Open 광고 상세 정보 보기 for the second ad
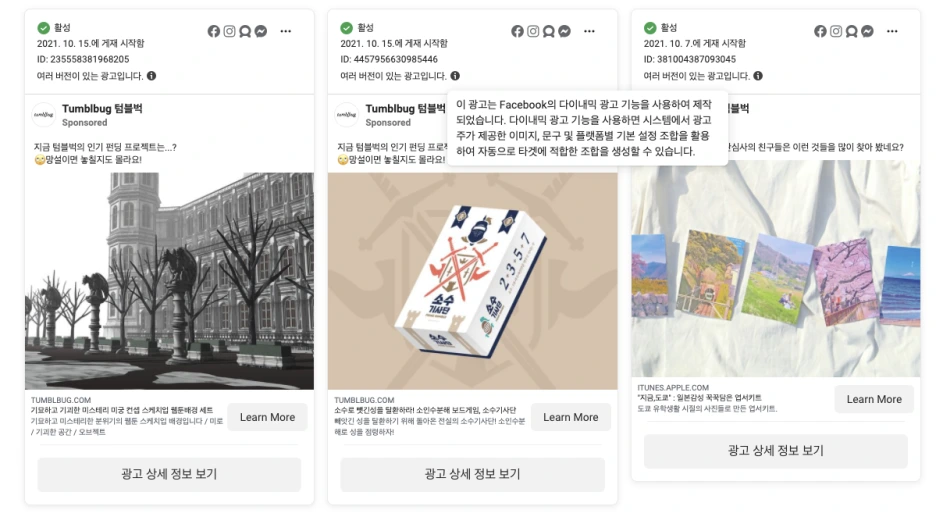 (472, 474)
